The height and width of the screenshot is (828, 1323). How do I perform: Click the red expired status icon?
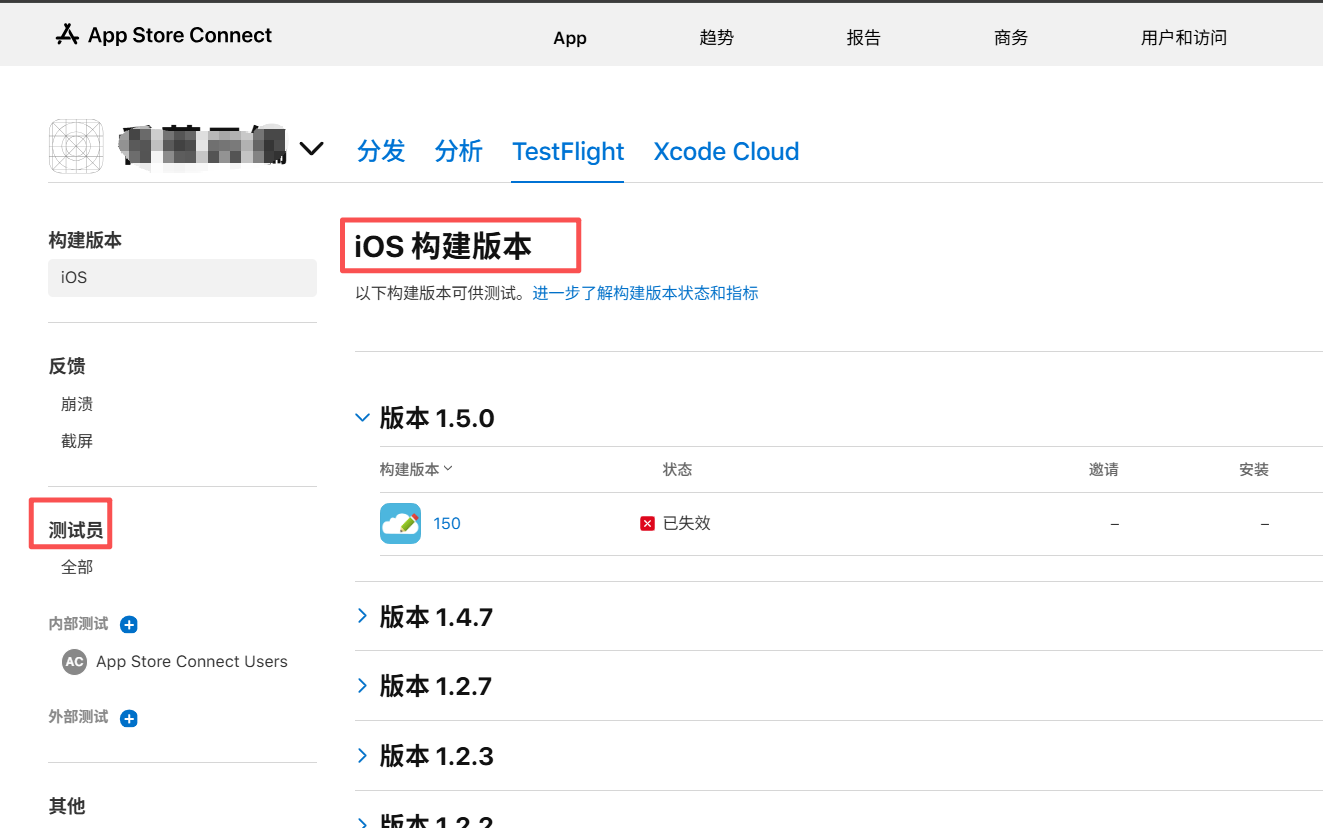pyautogui.click(x=648, y=524)
